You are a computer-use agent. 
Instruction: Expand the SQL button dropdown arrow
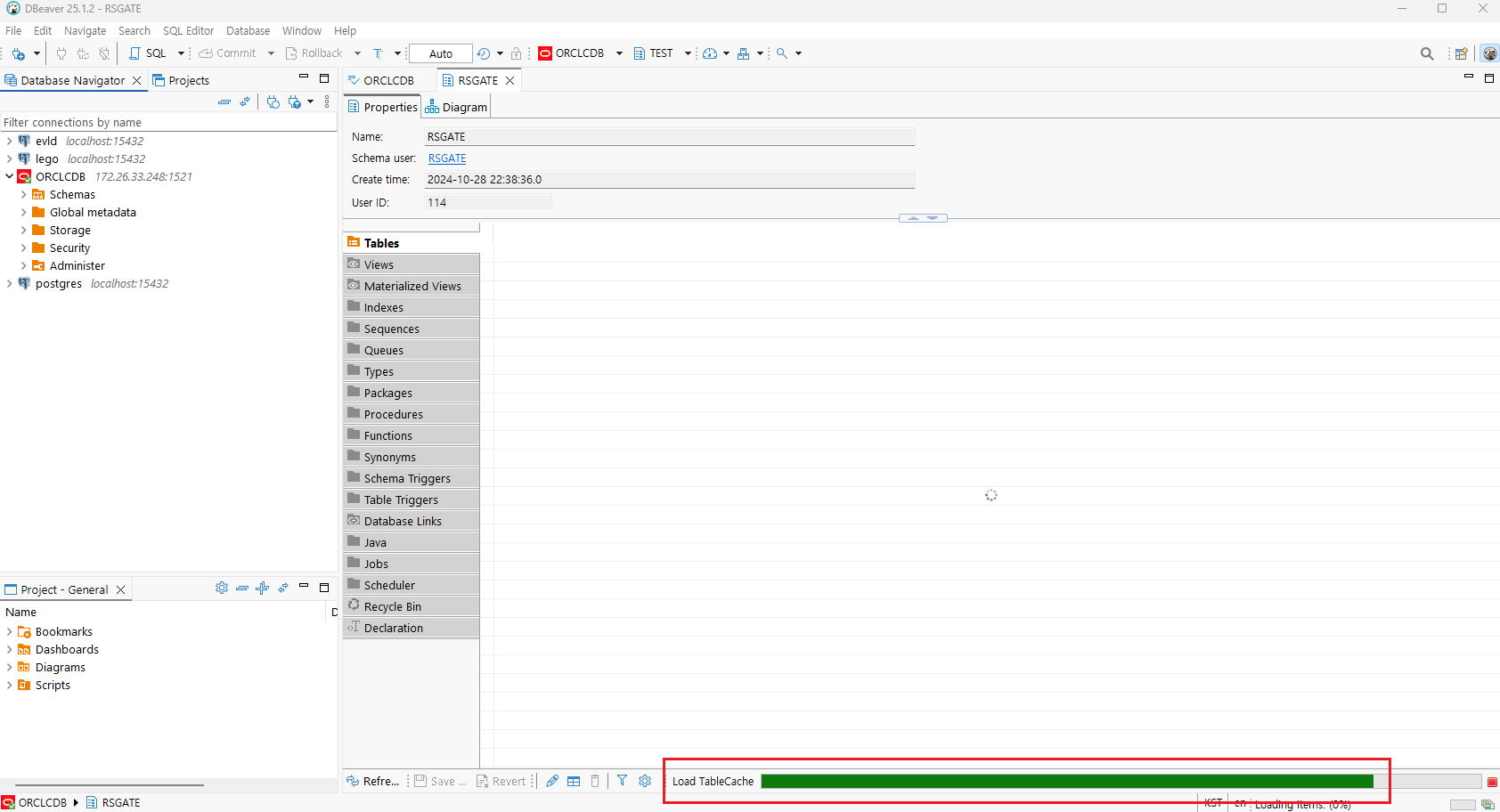[181, 53]
